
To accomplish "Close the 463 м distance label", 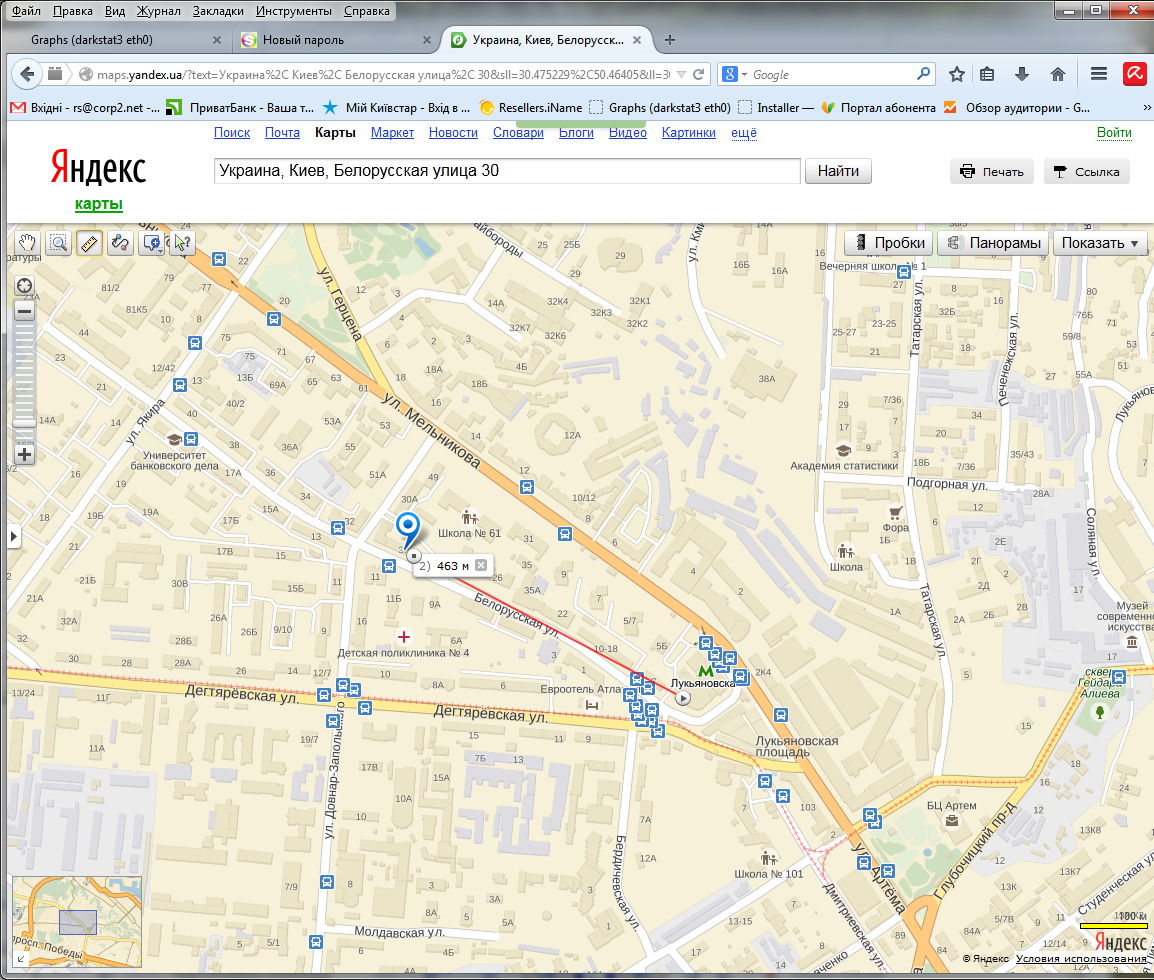I will (x=481, y=565).
